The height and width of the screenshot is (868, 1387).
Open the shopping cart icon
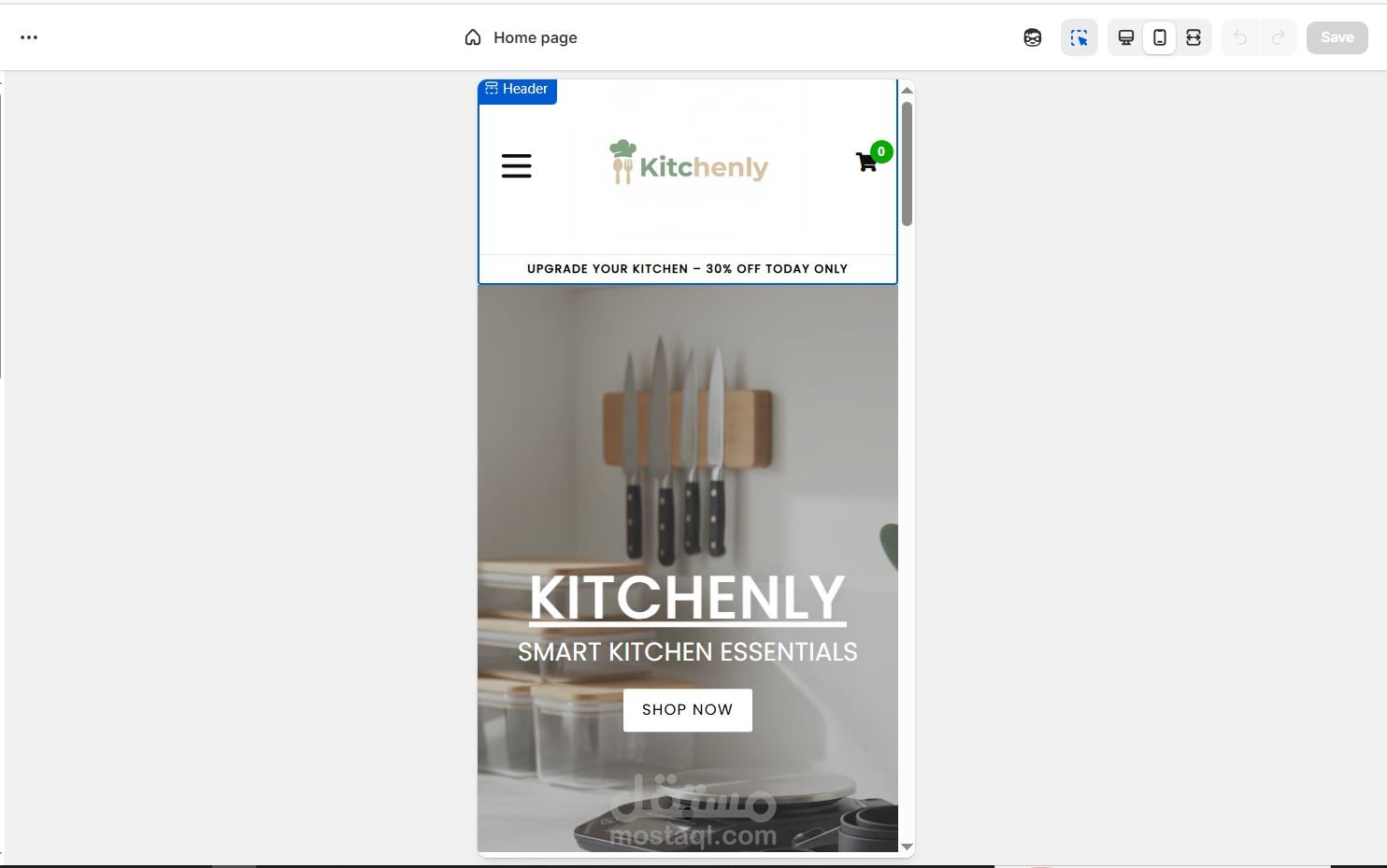[865, 163]
